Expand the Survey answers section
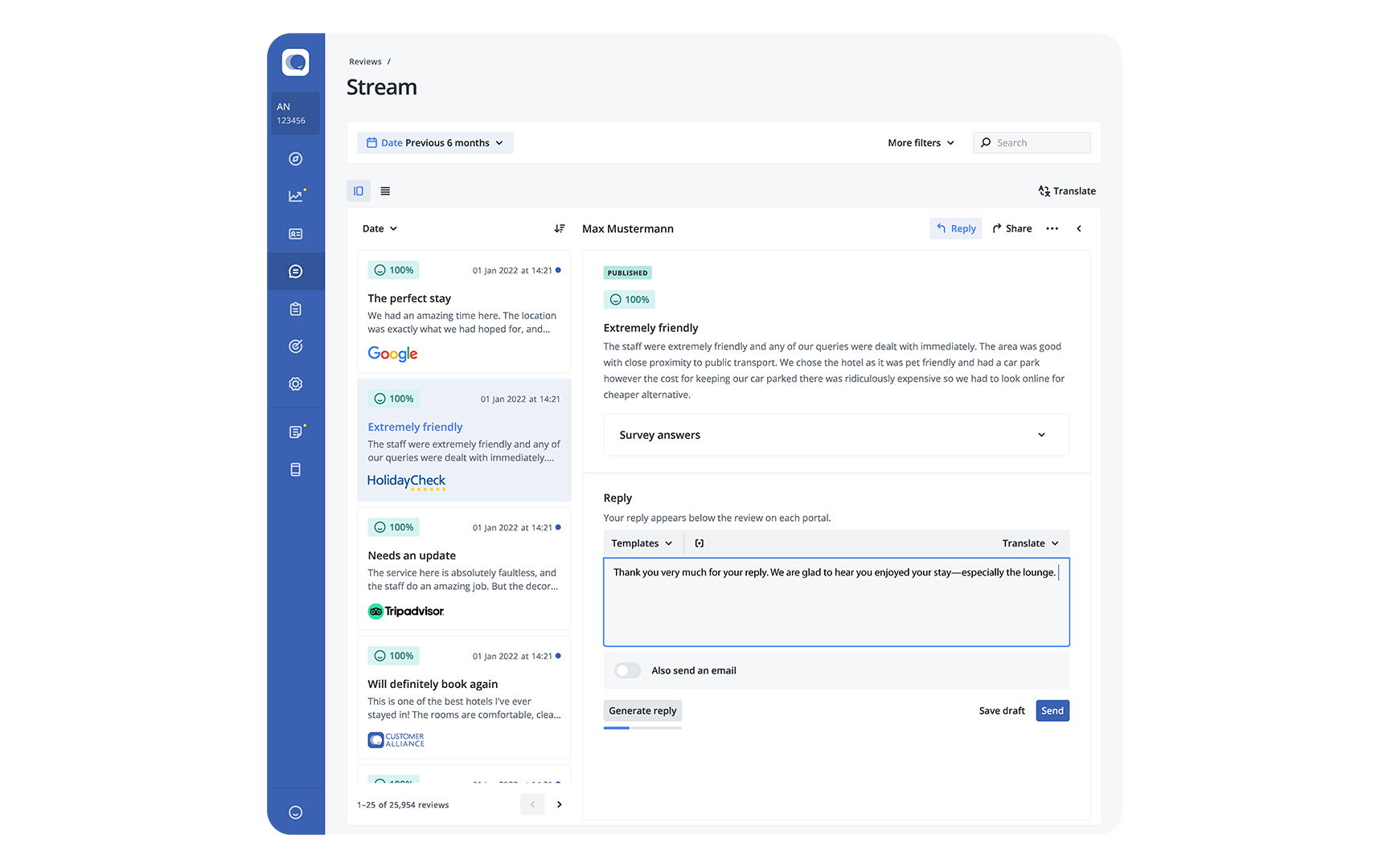 coord(836,435)
